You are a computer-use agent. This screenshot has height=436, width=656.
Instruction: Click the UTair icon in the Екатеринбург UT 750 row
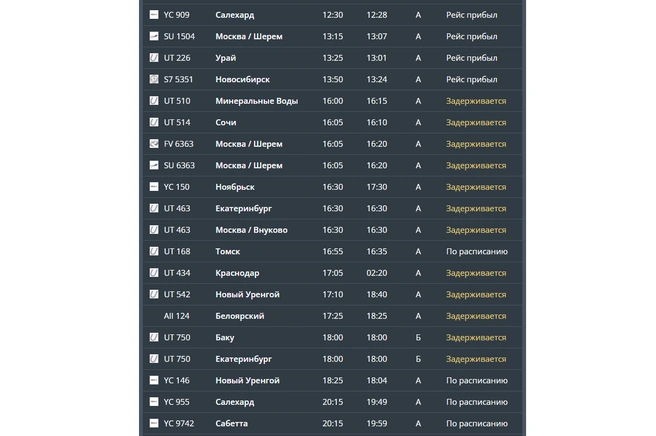154,359
